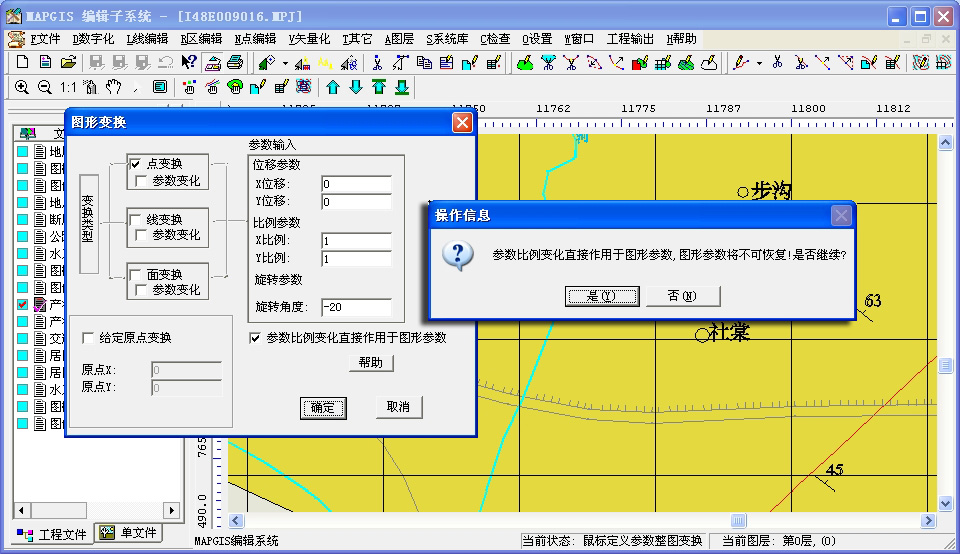Click the 取消 button in 图形变换
960x554 pixels.
(x=399, y=407)
